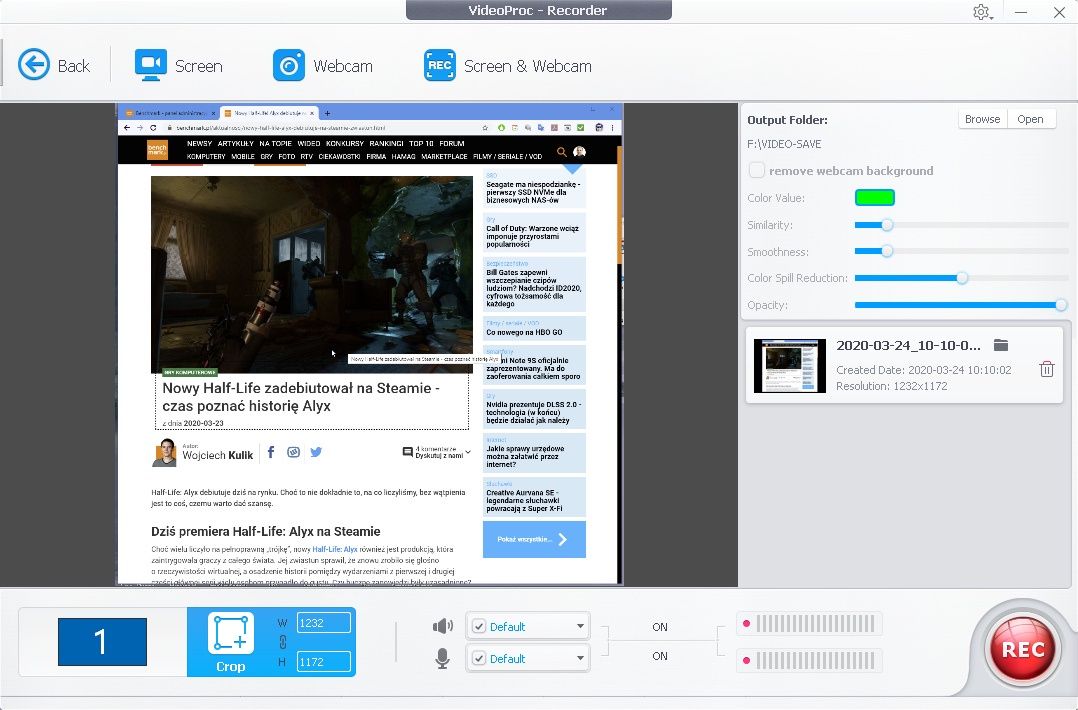1078x710 pixels.
Task: Toggle the aspect ratio lock link icon
Action: [x=283, y=643]
